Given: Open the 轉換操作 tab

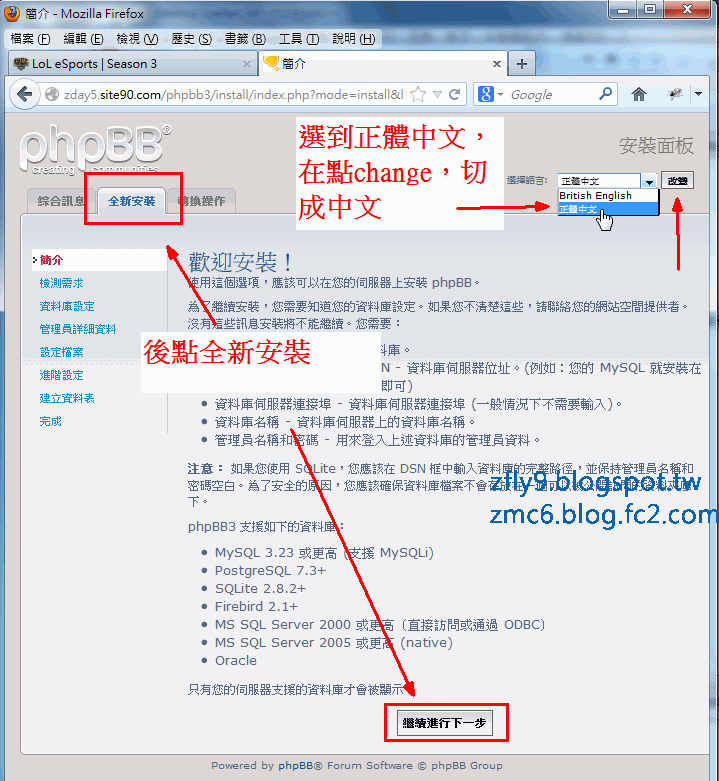Looking at the screenshot, I should point(201,201).
